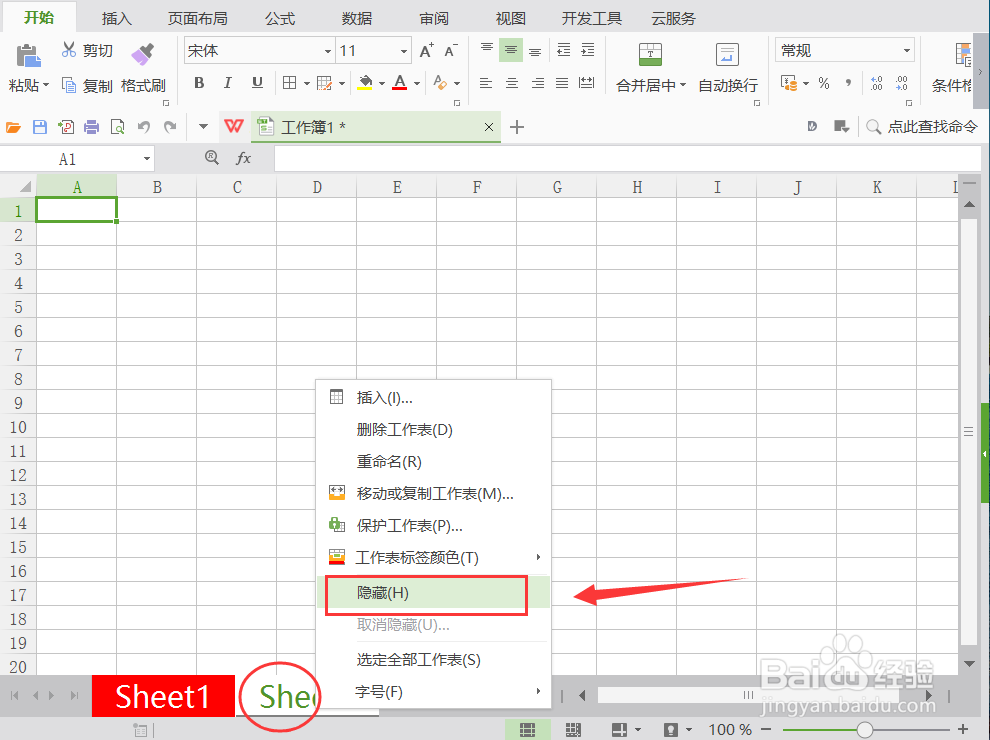Click the zoom magnifier beside fx
Screen dimensions: 990x740
(212, 157)
